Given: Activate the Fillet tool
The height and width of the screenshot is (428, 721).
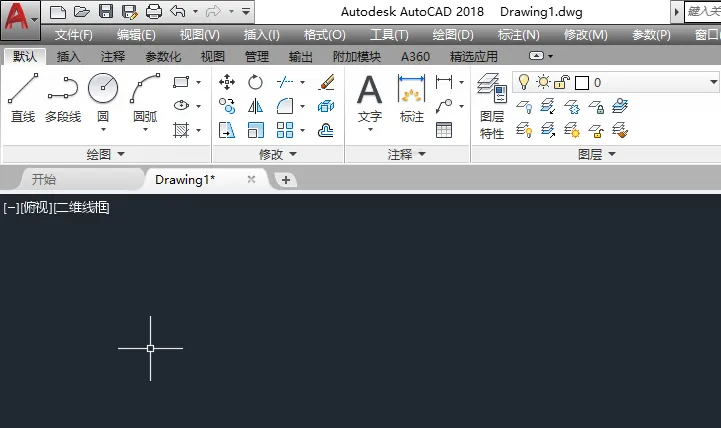Looking at the screenshot, I should pos(285,106).
